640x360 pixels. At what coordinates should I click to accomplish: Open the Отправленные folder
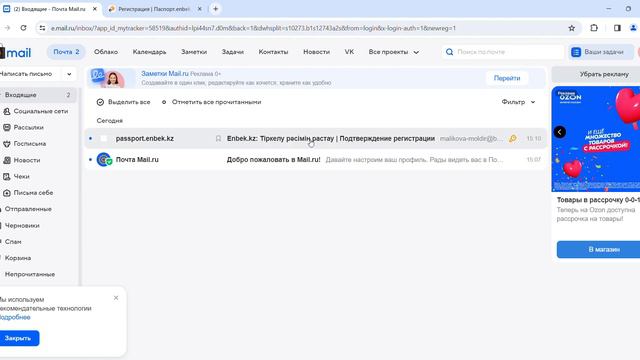click(x=28, y=209)
